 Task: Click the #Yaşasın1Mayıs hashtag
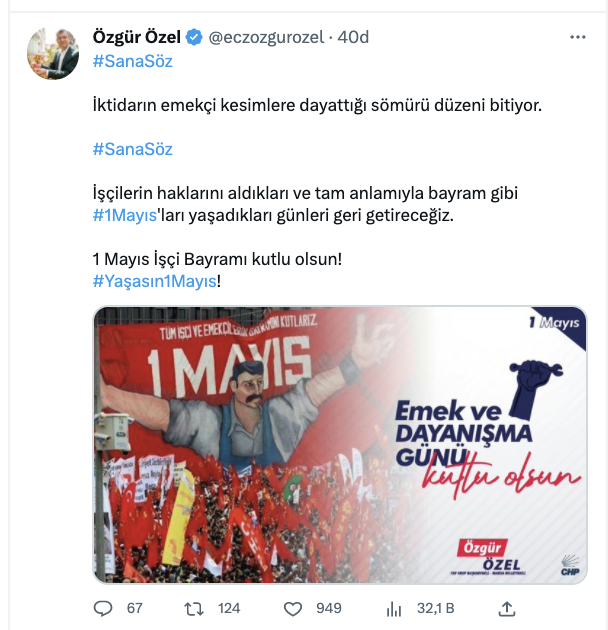point(155,281)
